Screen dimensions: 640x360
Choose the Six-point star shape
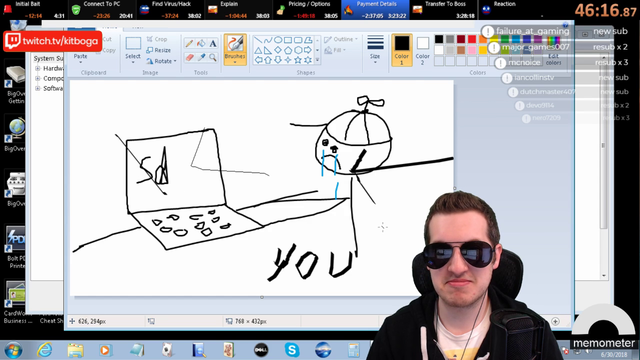coord(308,60)
